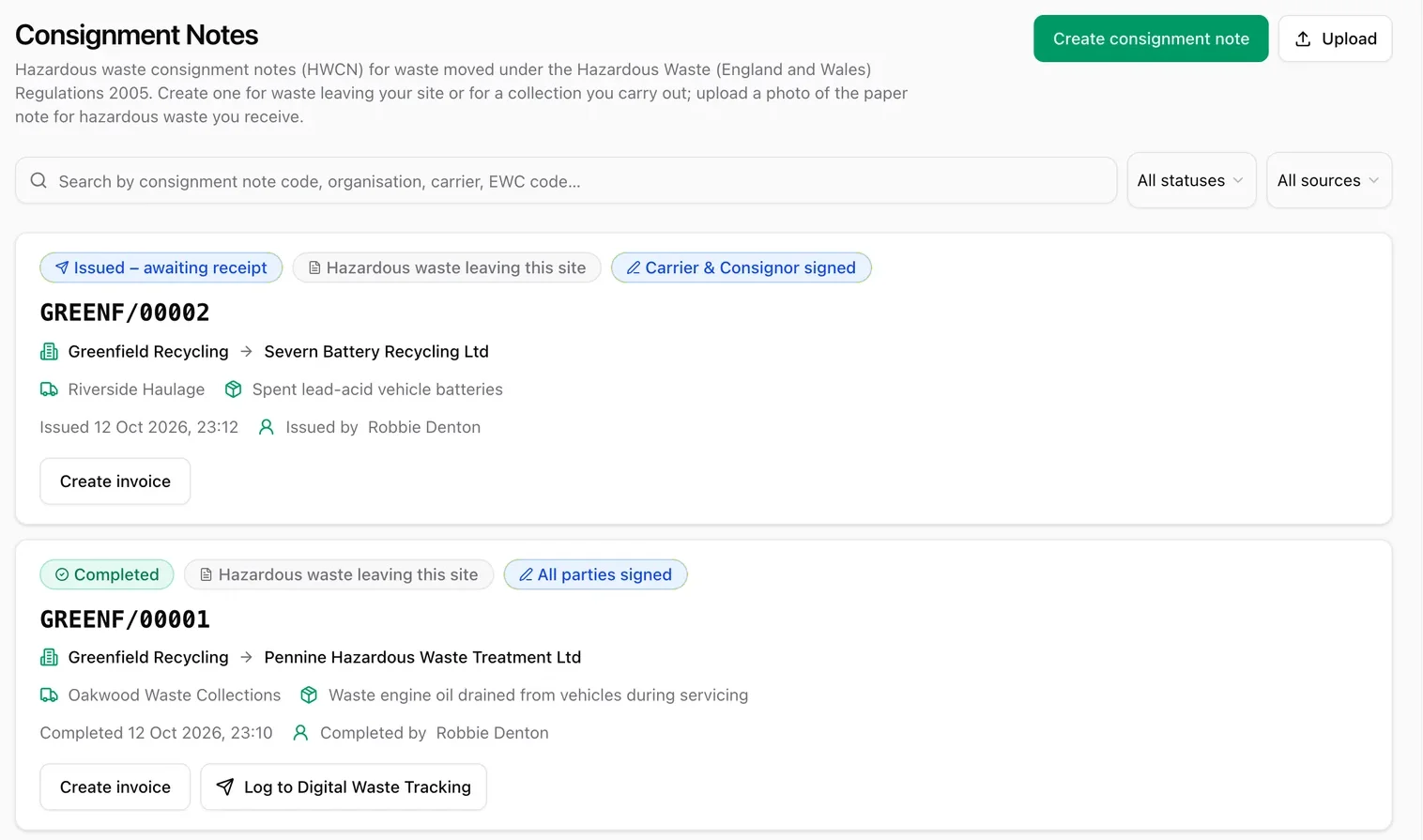This screenshot has width=1423, height=840.
Task: Click Severn Battery Recycling Ltd consignee name
Action: (376, 351)
